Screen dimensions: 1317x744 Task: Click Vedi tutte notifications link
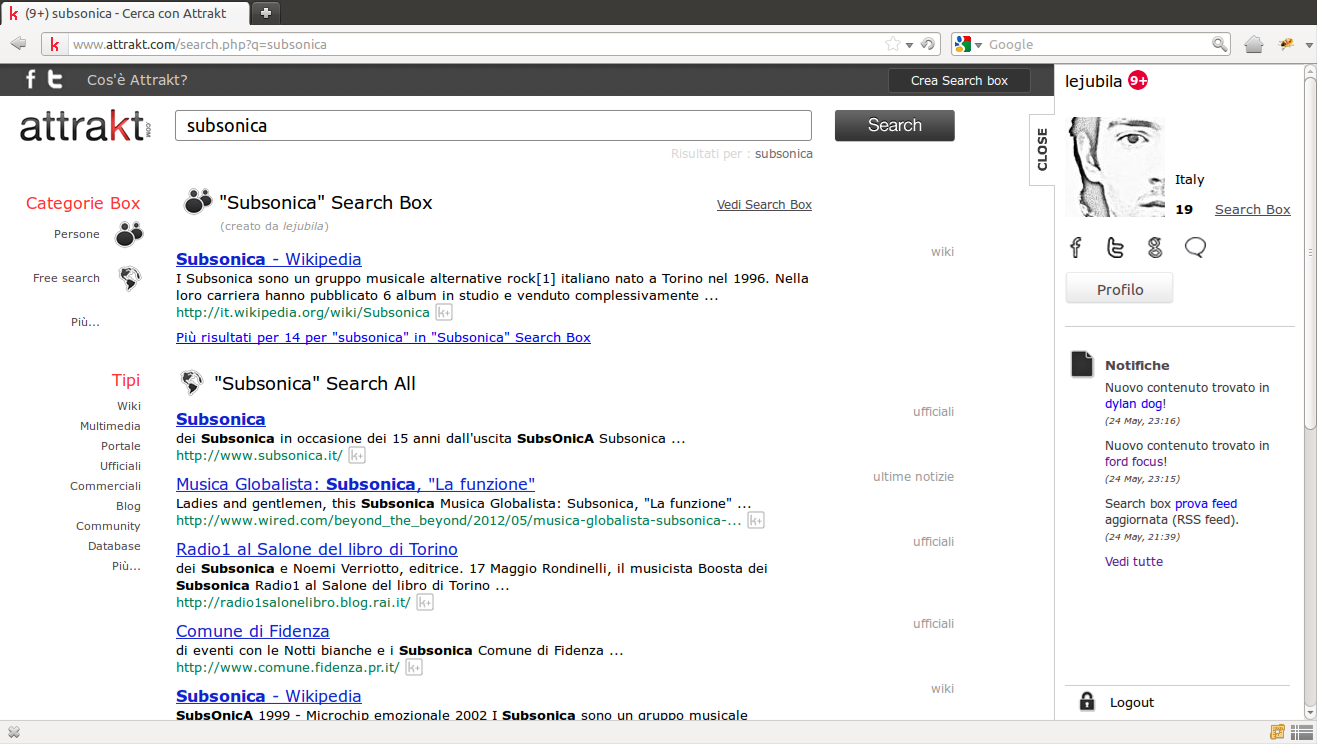(1134, 562)
